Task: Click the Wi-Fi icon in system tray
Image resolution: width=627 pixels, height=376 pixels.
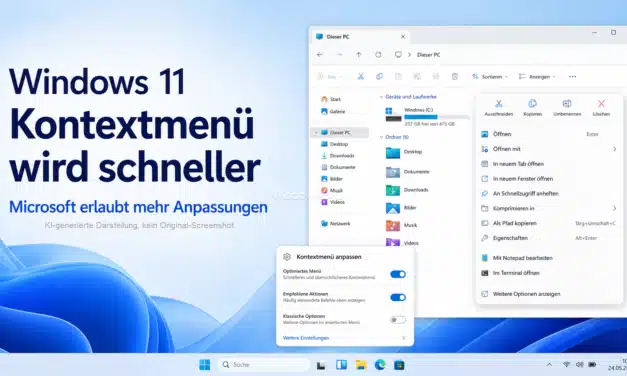Action: (566, 364)
